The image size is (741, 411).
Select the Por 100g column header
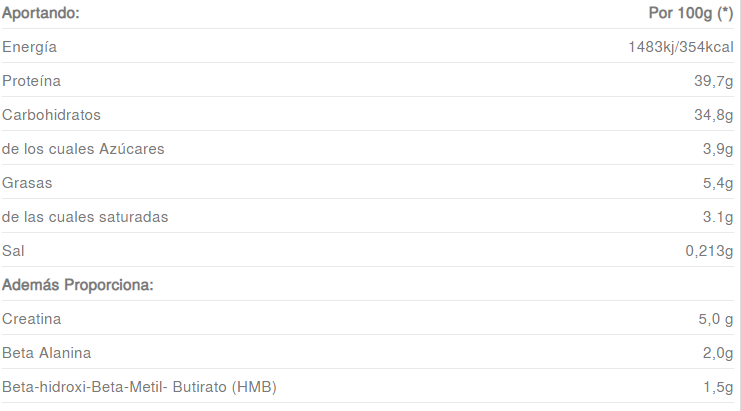click(x=691, y=13)
